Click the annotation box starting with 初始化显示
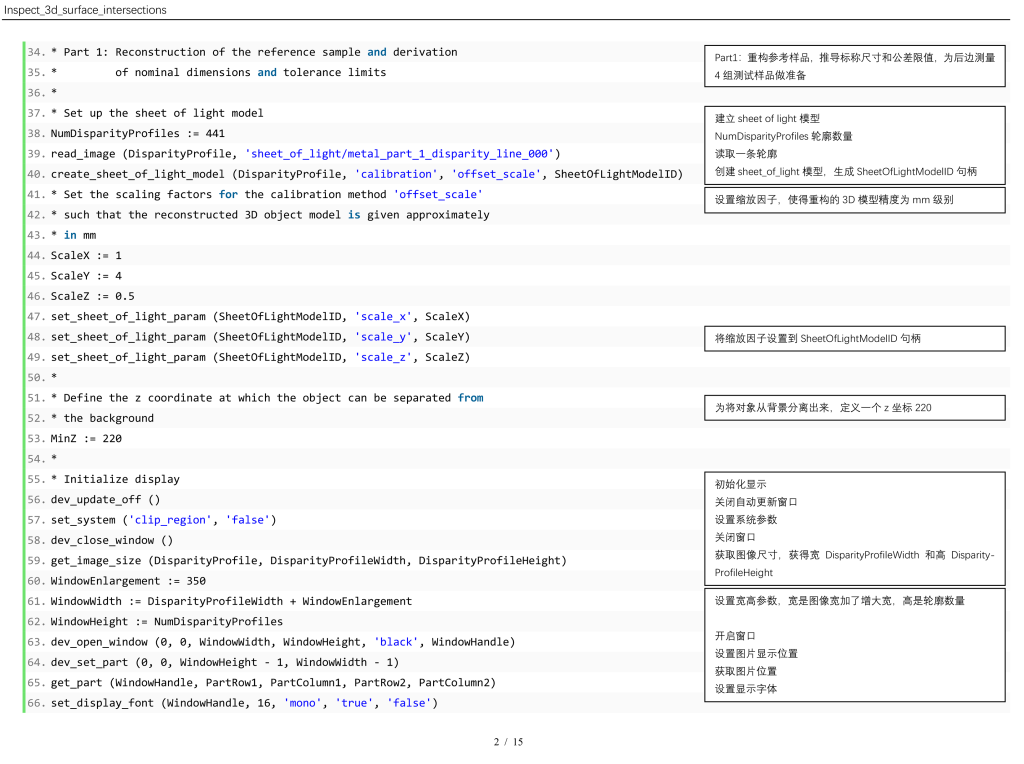The image size is (1024, 764). tap(854, 528)
